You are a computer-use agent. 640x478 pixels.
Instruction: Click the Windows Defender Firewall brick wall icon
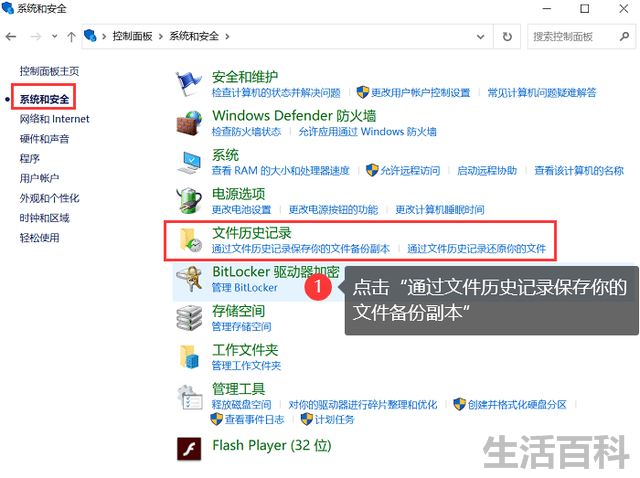(x=189, y=123)
